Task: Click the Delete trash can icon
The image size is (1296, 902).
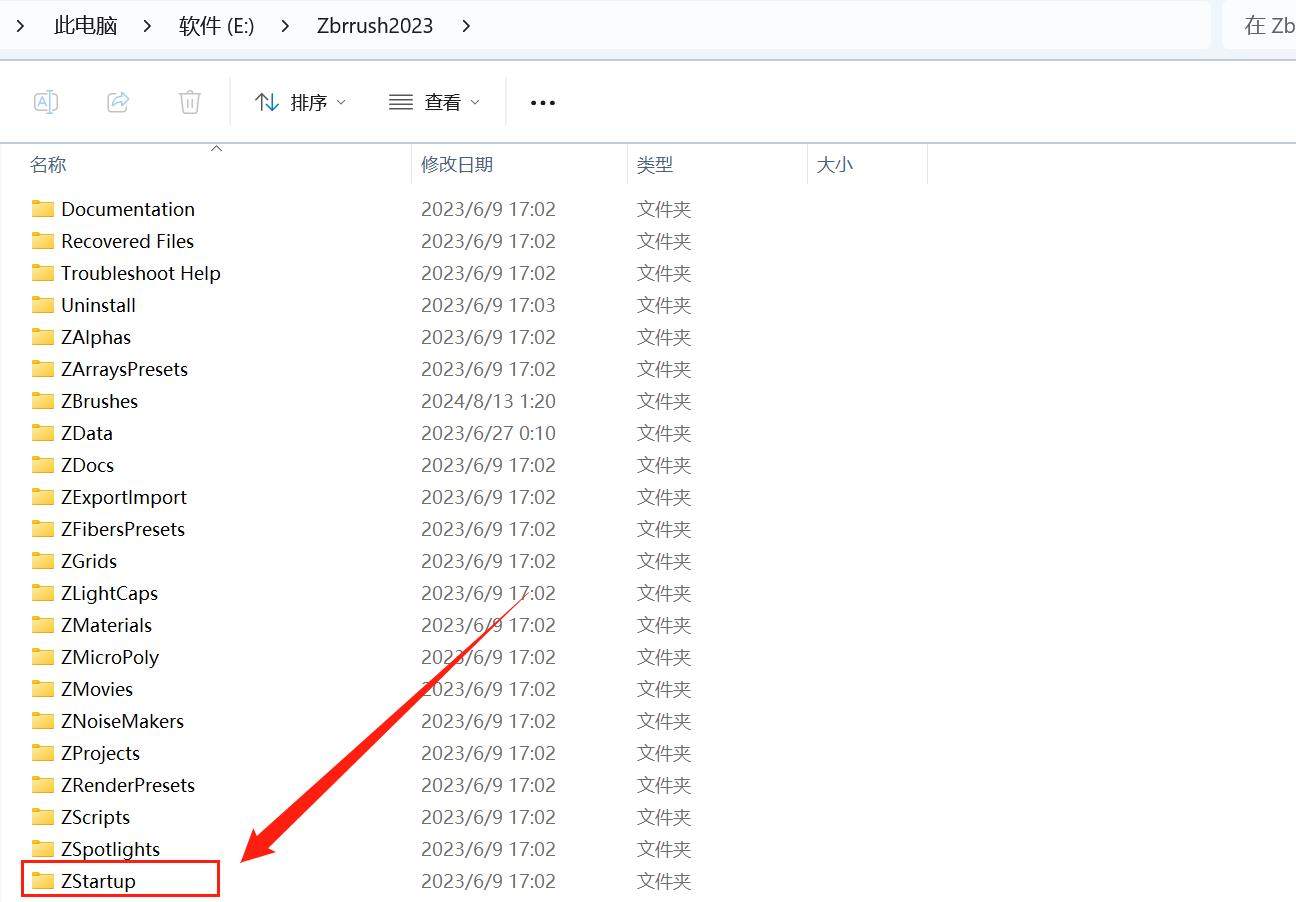Action: click(x=190, y=102)
